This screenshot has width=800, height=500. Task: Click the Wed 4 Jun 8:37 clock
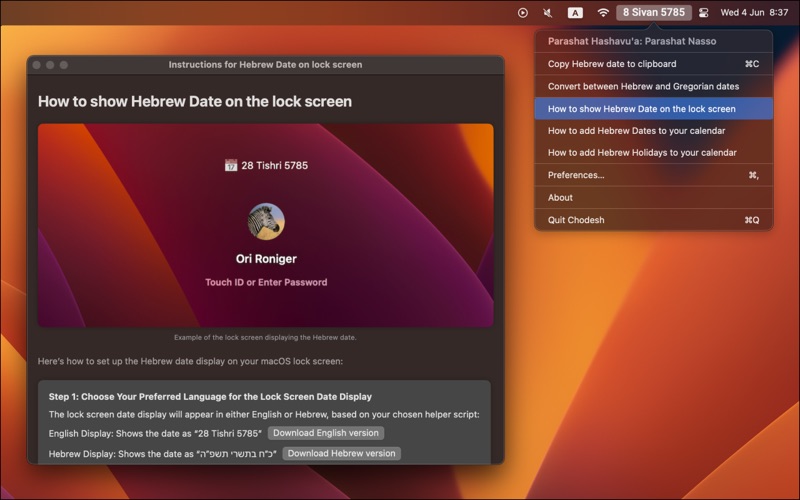tap(754, 13)
